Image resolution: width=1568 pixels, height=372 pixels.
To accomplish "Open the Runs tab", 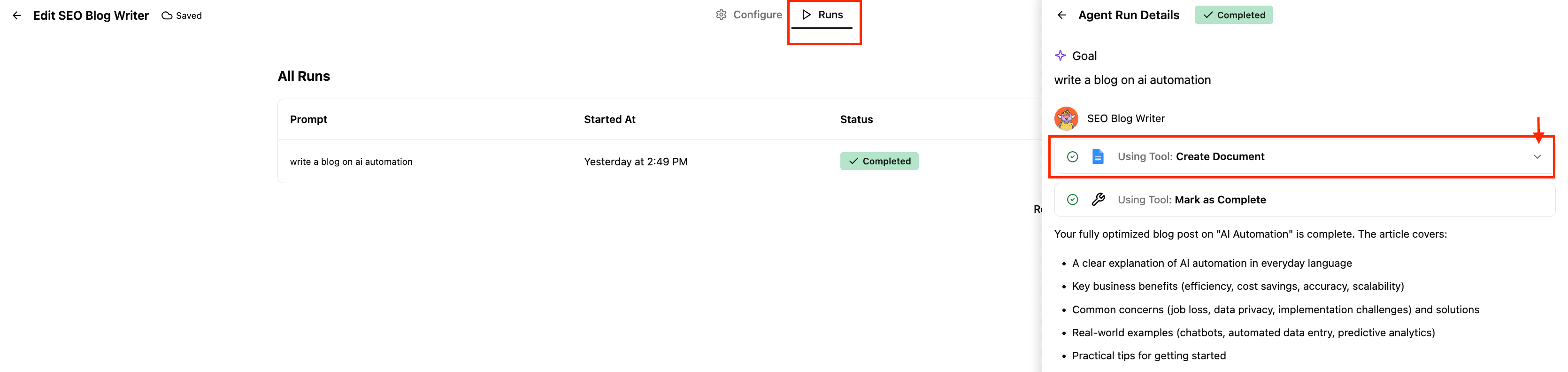I will [823, 15].
